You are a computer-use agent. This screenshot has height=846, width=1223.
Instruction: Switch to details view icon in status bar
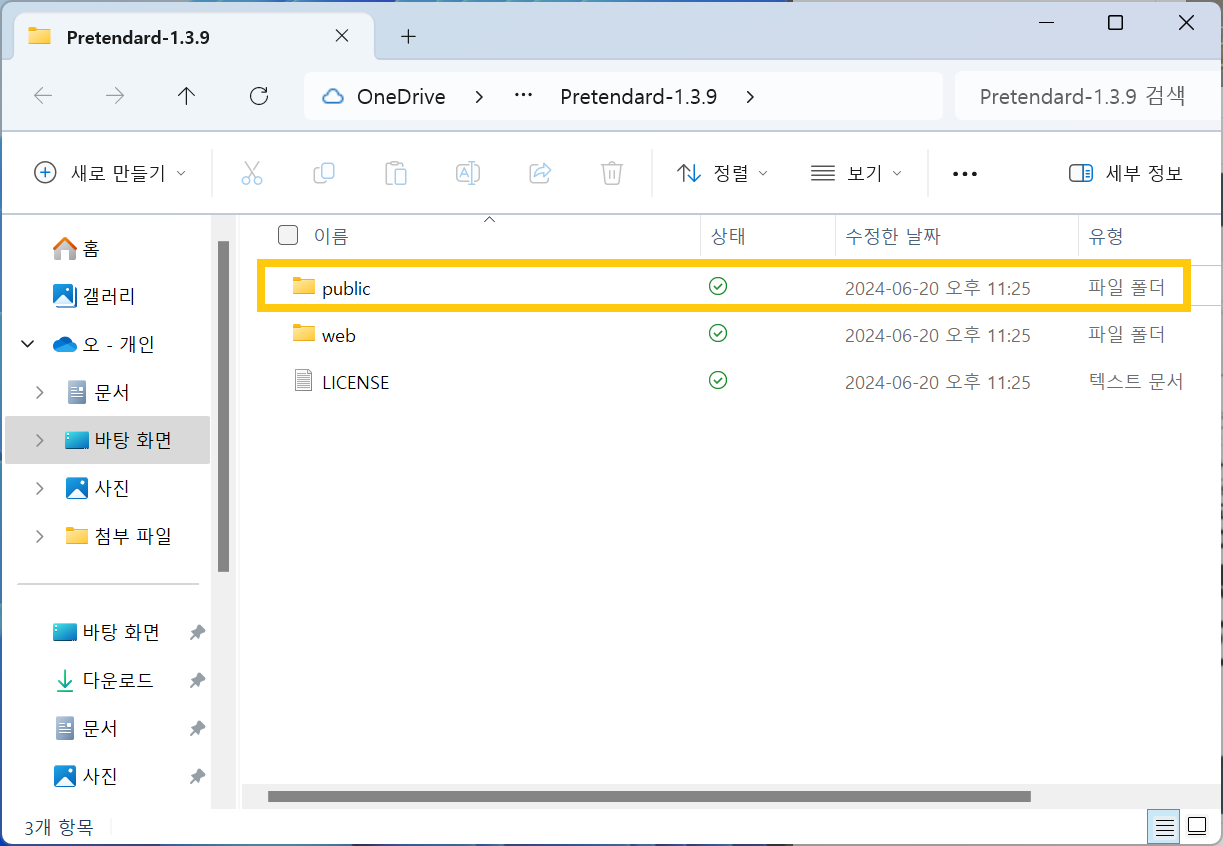(1164, 827)
